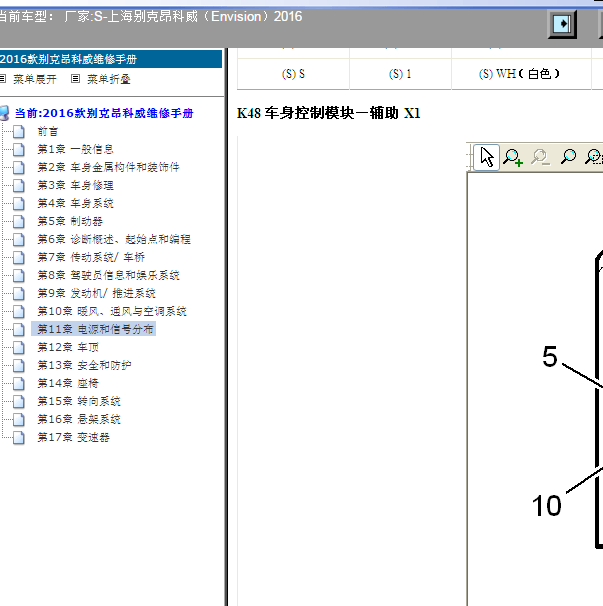Select 第15章 转向系统
The image size is (603, 606).
(x=79, y=401)
